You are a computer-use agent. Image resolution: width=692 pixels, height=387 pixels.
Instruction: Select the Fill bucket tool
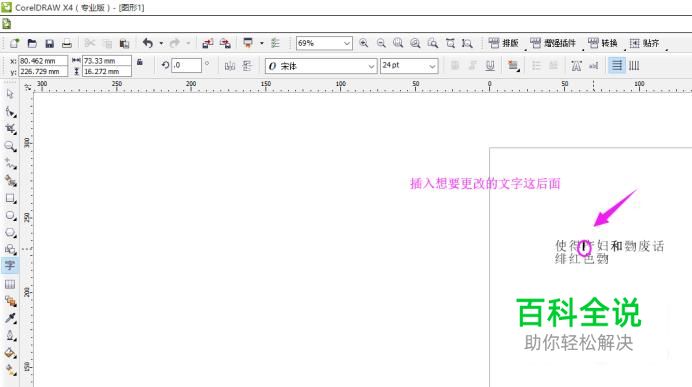point(10,353)
